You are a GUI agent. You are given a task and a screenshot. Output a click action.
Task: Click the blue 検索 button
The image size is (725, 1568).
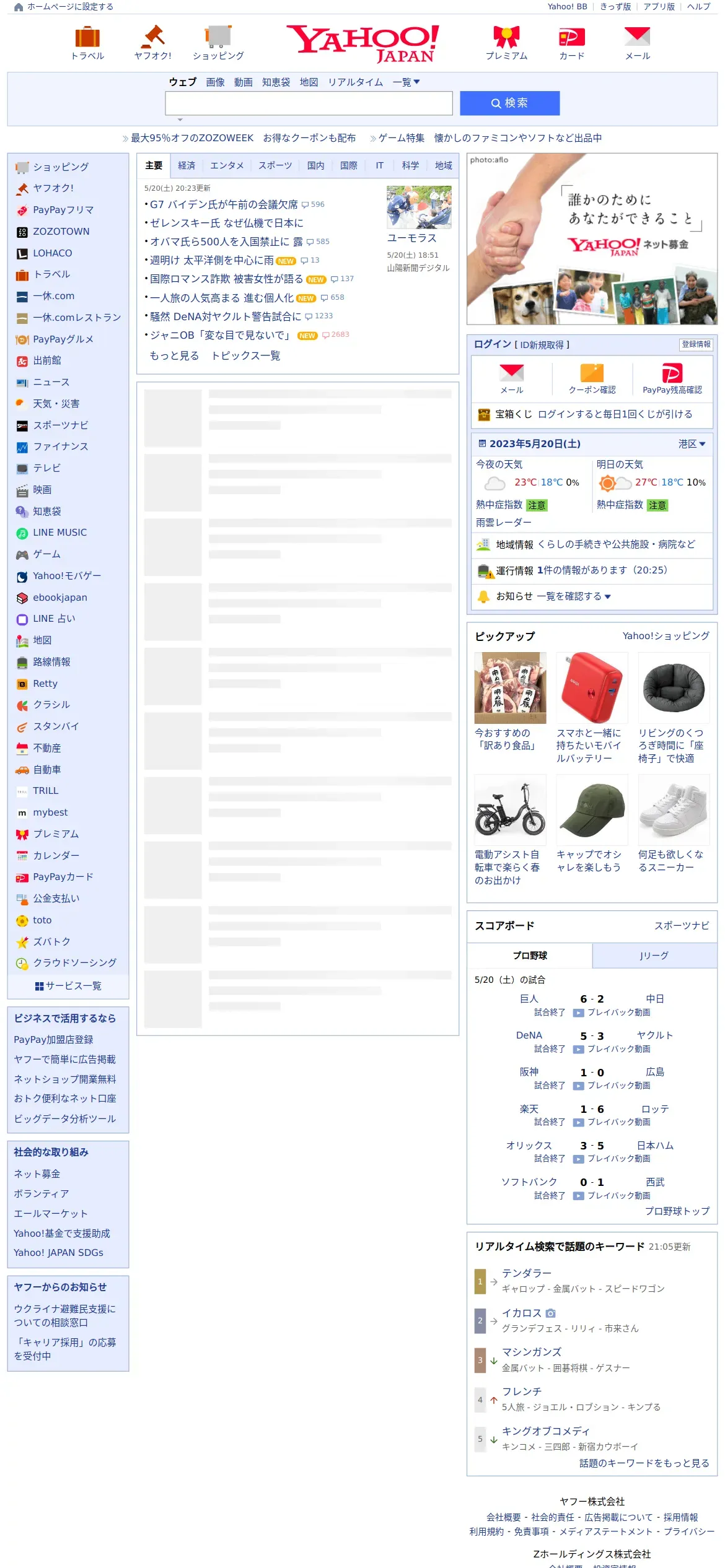(509, 103)
